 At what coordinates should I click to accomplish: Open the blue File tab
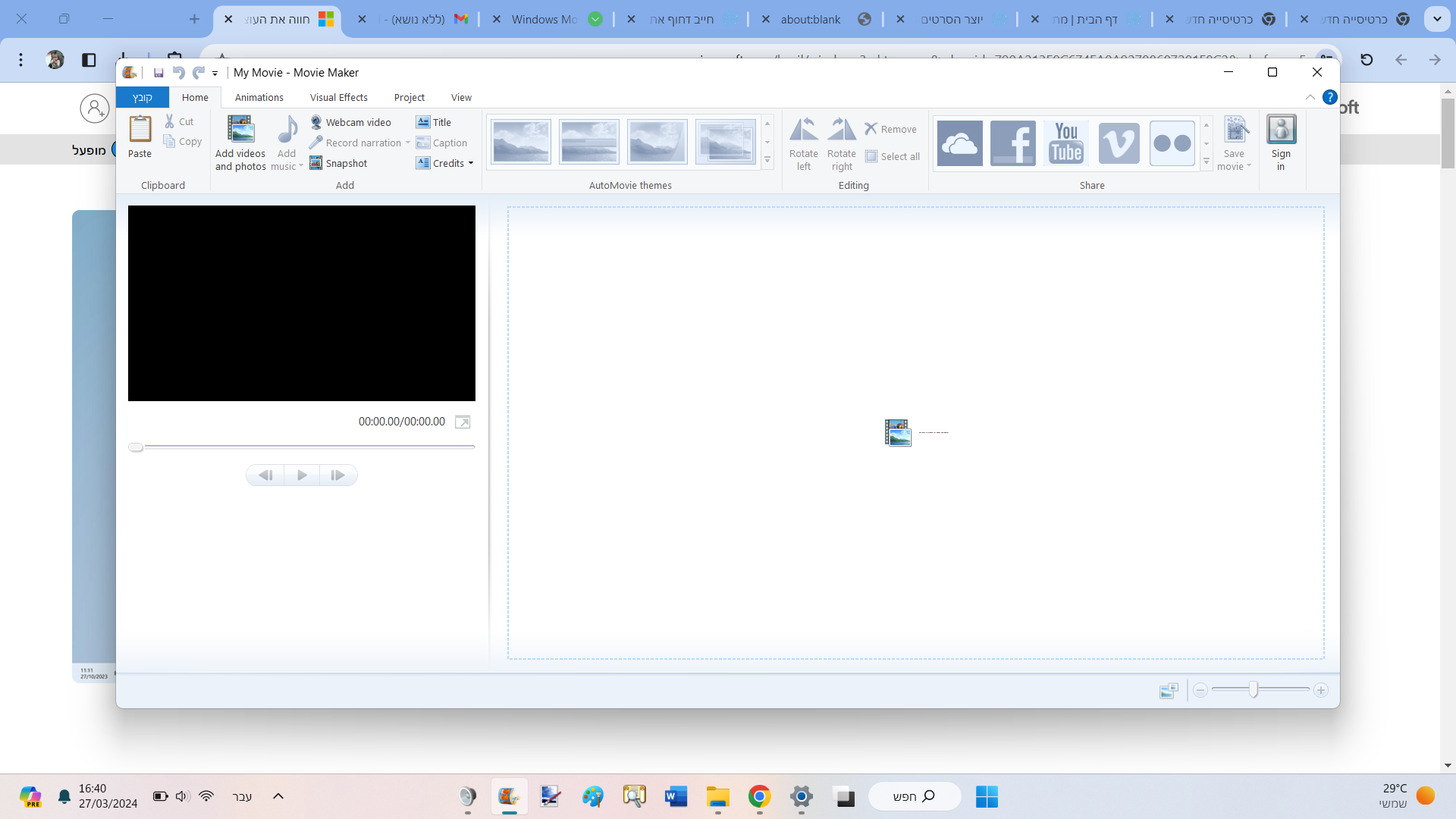tap(143, 97)
